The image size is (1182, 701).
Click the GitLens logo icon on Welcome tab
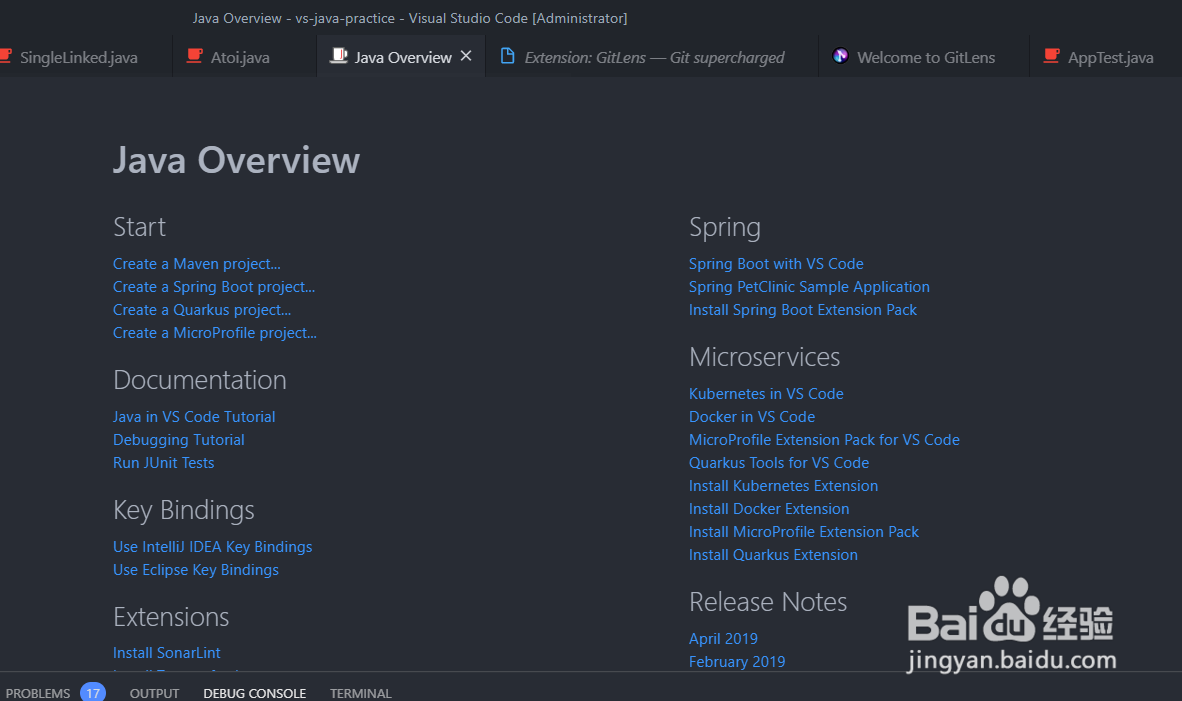[x=841, y=56]
